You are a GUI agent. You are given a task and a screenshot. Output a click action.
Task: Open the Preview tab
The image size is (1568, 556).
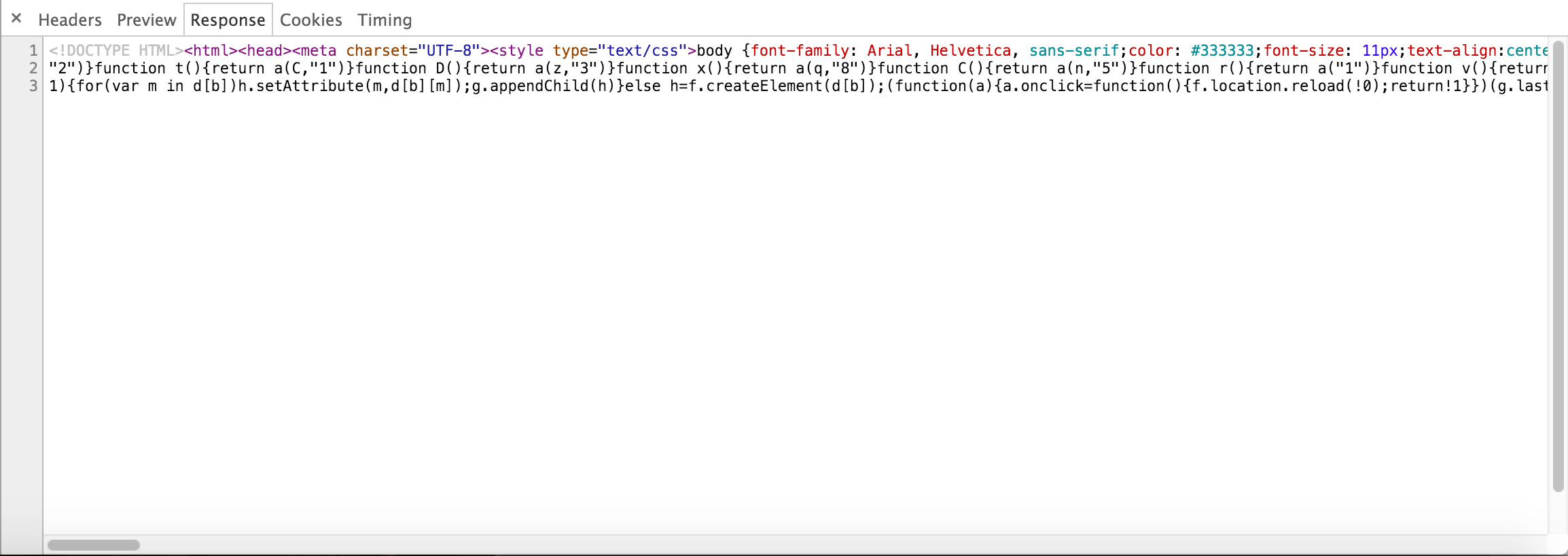click(146, 20)
